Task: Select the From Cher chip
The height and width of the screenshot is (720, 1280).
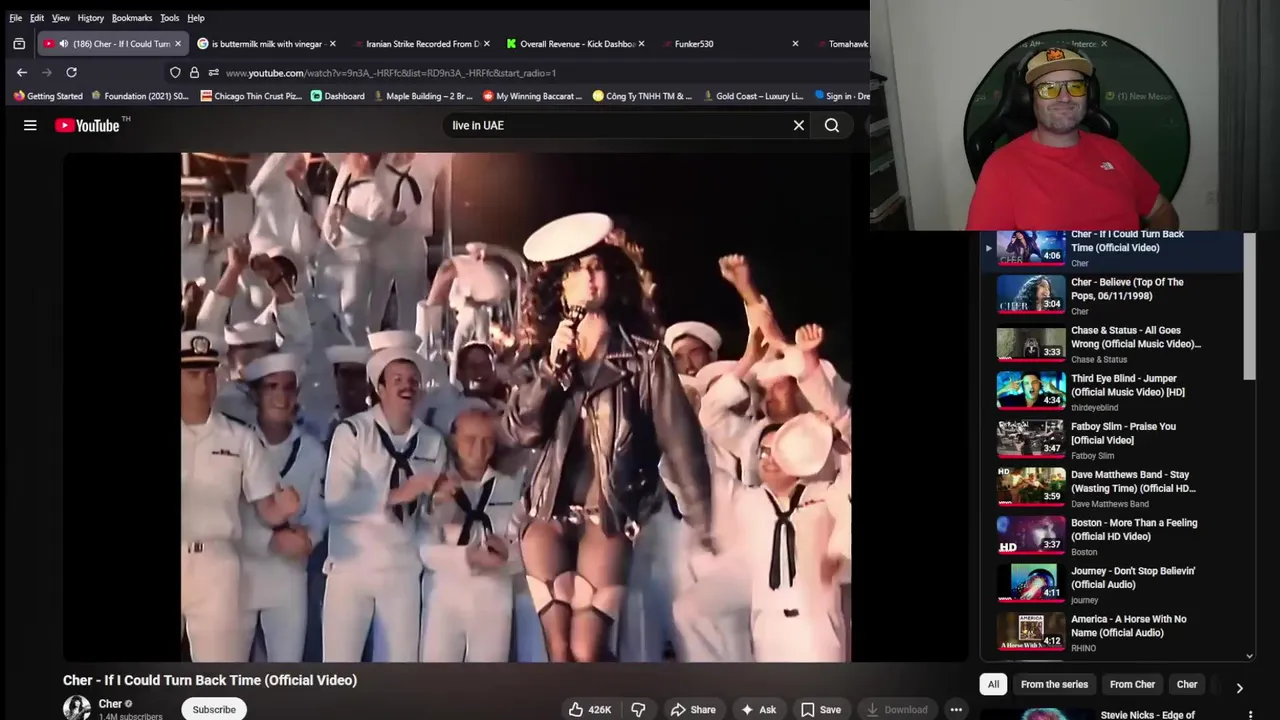Action: click(1132, 684)
